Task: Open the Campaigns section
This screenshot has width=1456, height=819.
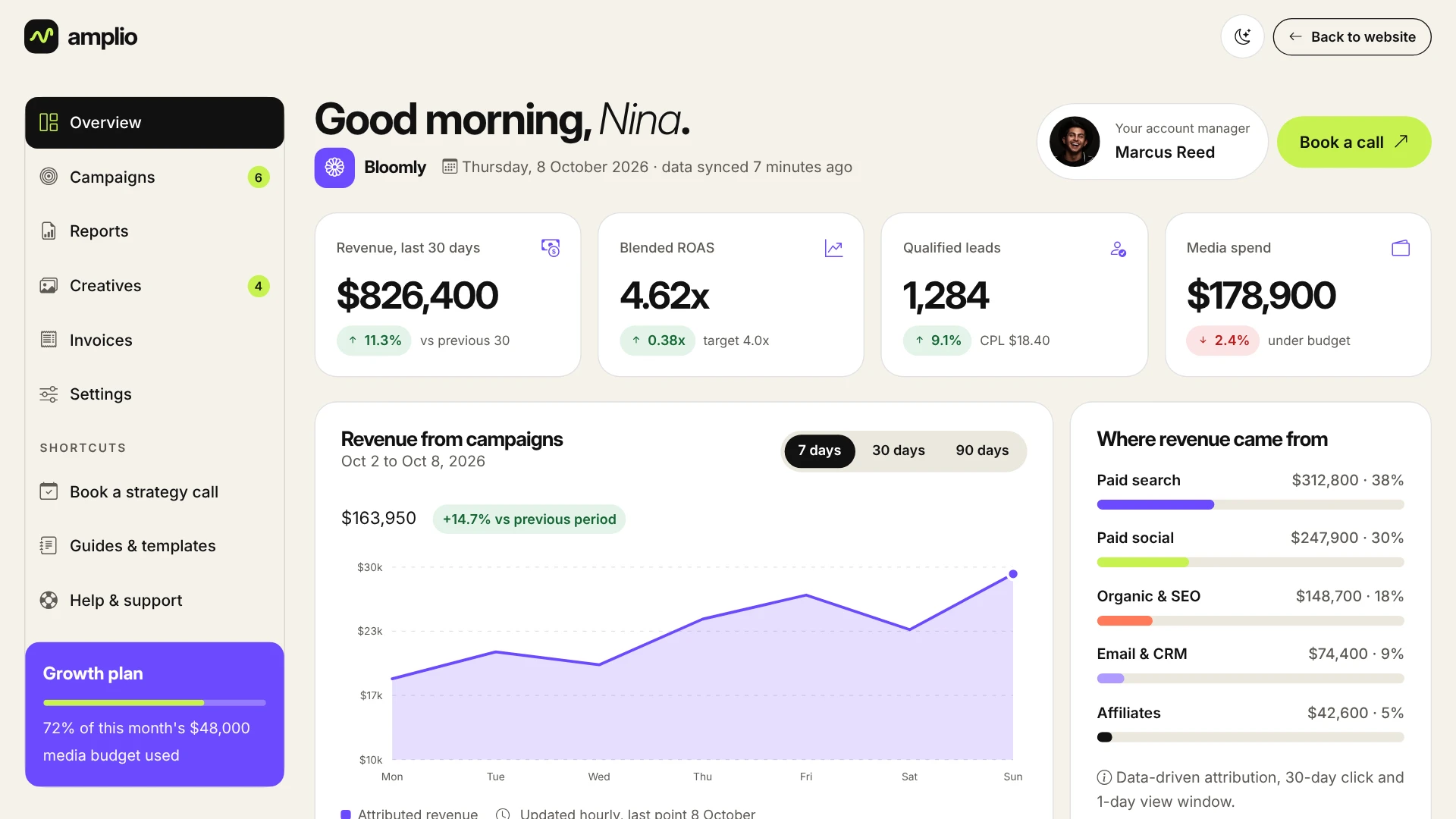Action: point(155,177)
